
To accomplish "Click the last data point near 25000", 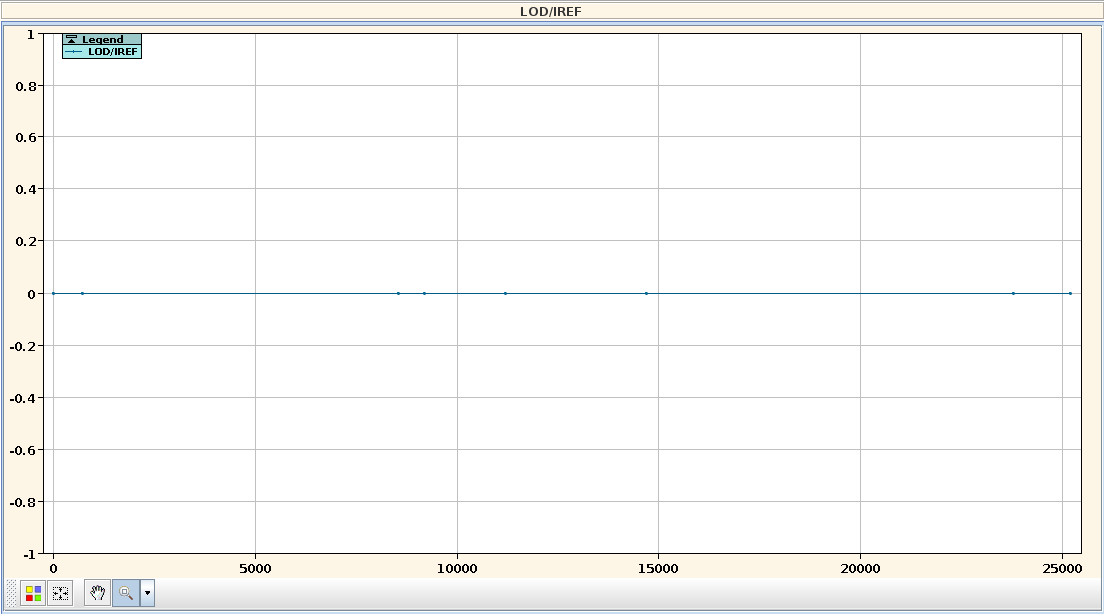I will [x=1070, y=293].
